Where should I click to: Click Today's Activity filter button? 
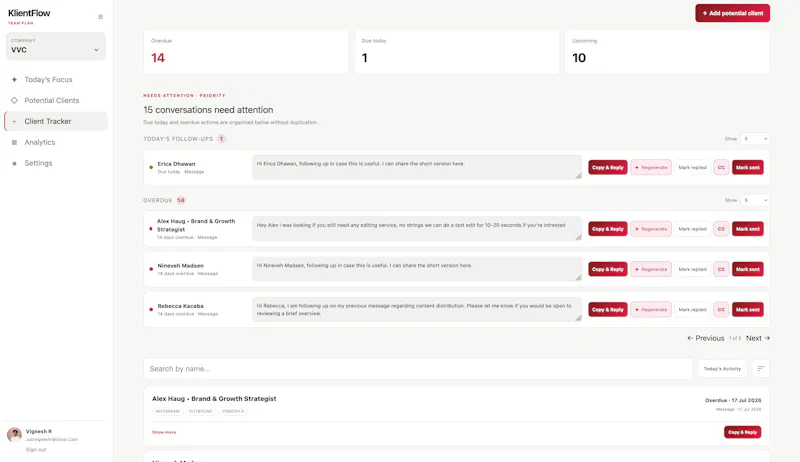(722, 369)
